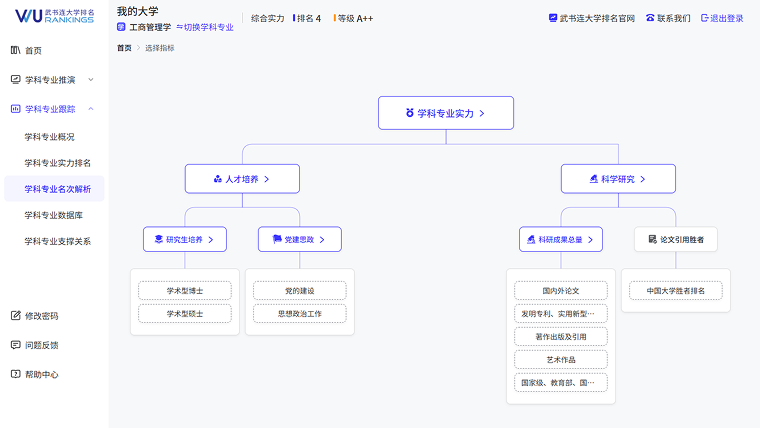Click the 学科专业跟踪 chart icon
Image resolution: width=760 pixels, height=428 pixels.
point(16,109)
